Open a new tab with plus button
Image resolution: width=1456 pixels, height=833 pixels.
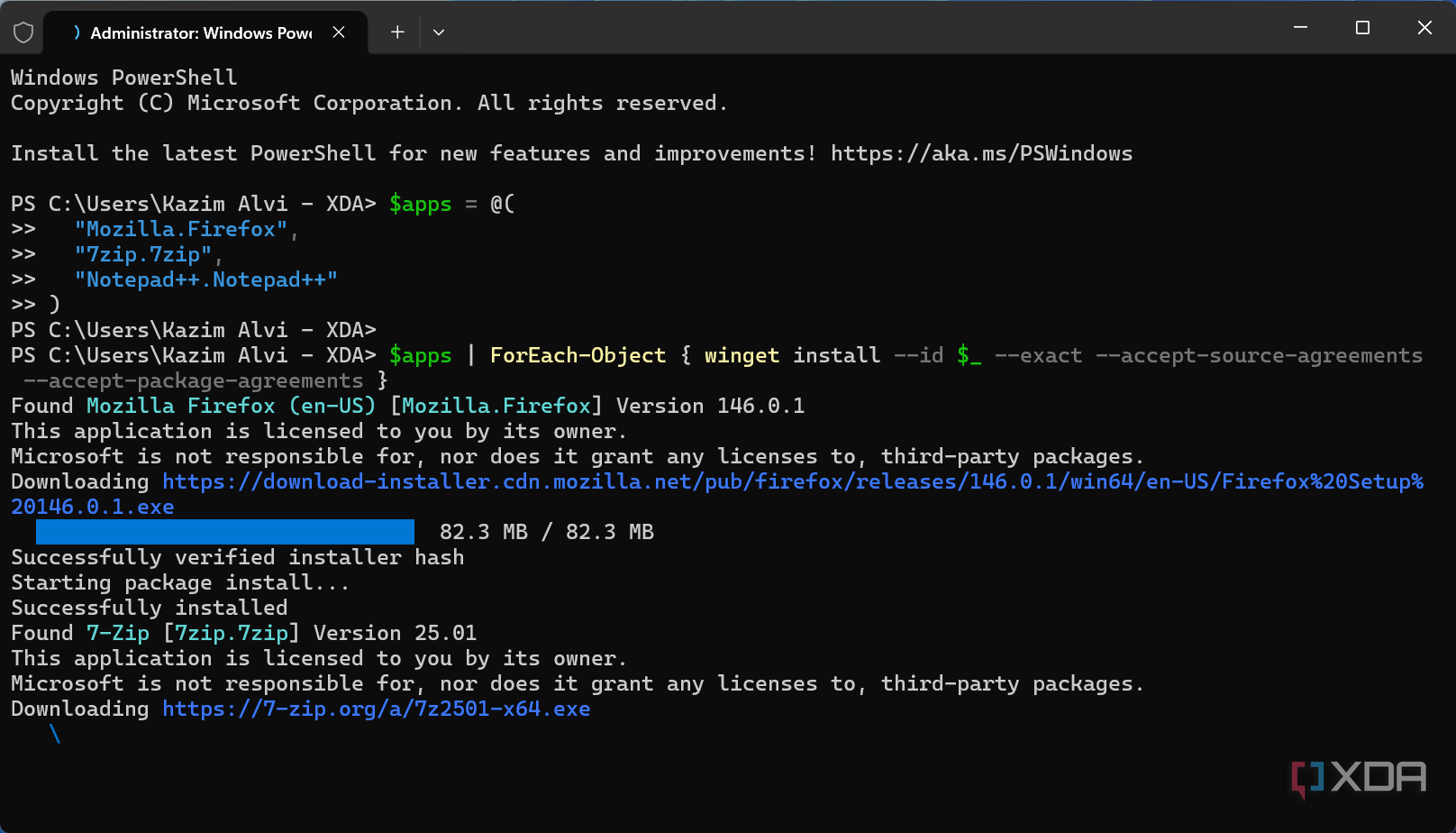pyautogui.click(x=397, y=32)
